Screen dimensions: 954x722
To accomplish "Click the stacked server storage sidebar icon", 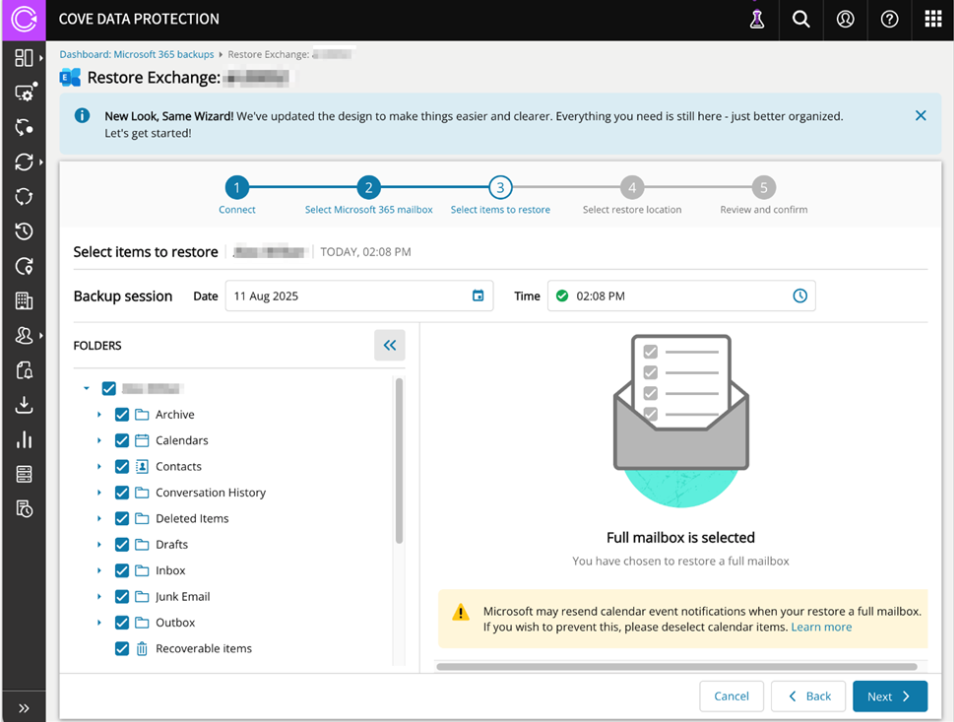I will click(24, 474).
